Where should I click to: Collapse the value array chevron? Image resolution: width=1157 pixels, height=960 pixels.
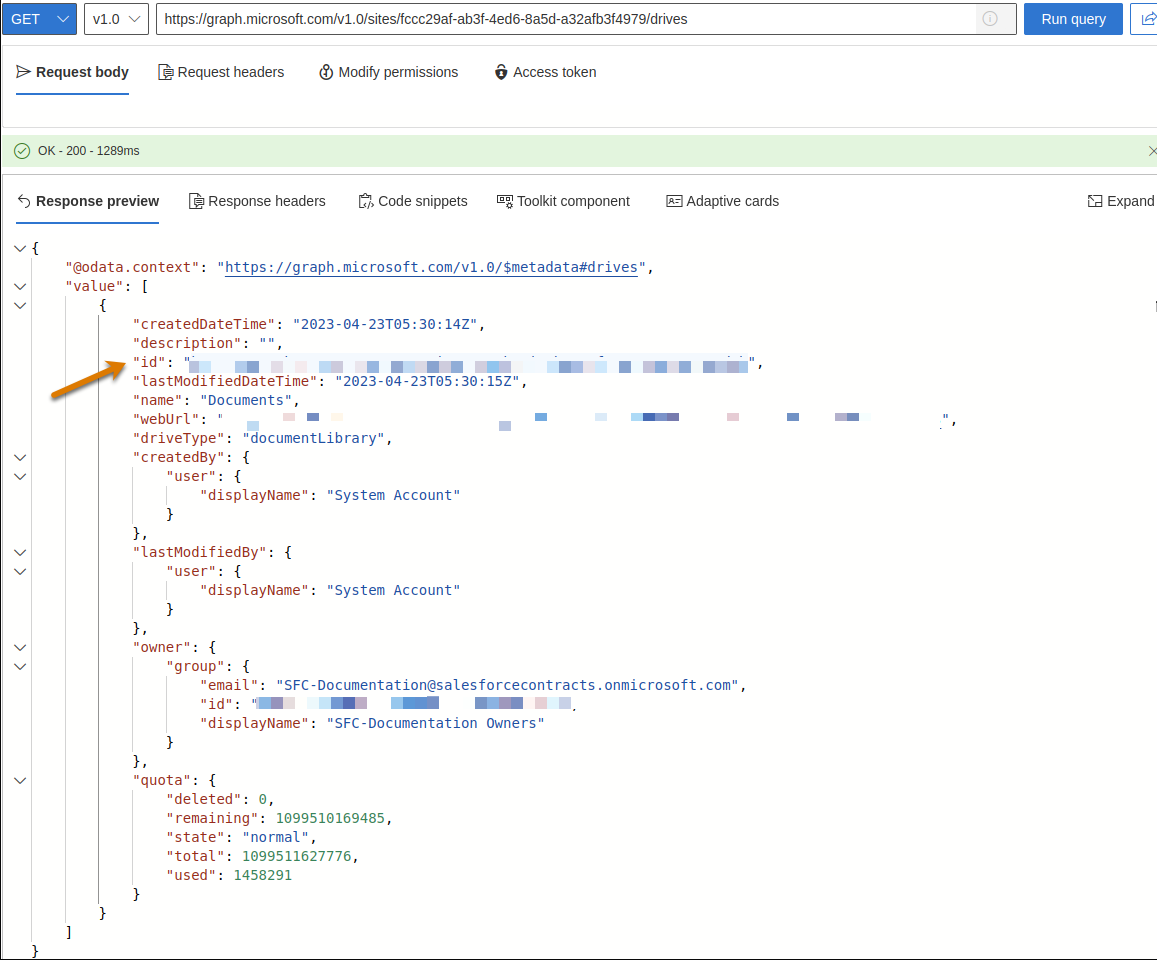click(x=20, y=286)
